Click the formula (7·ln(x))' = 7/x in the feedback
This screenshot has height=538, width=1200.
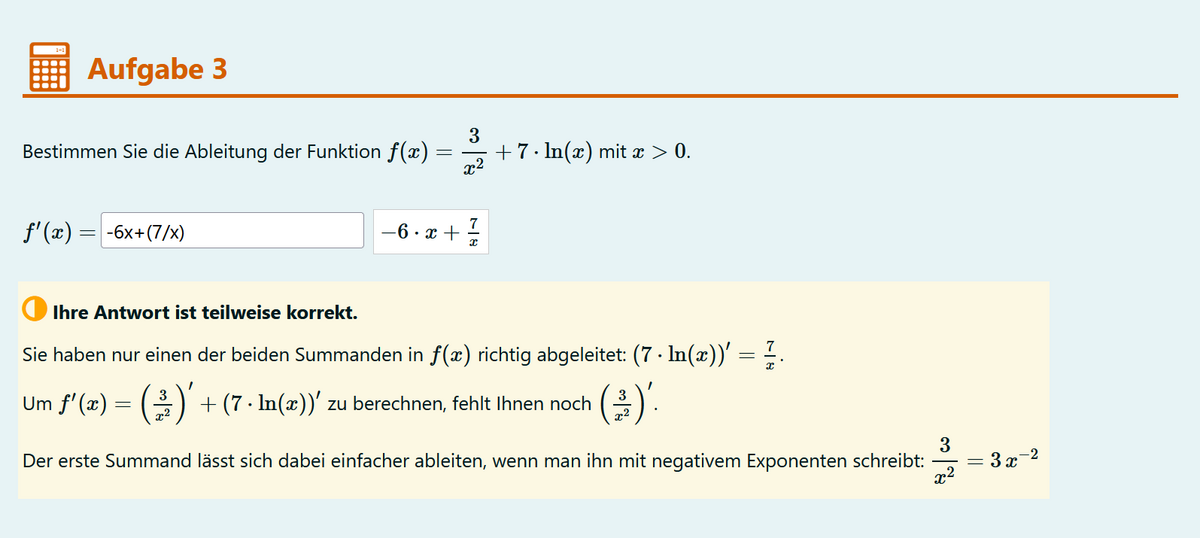tap(706, 354)
